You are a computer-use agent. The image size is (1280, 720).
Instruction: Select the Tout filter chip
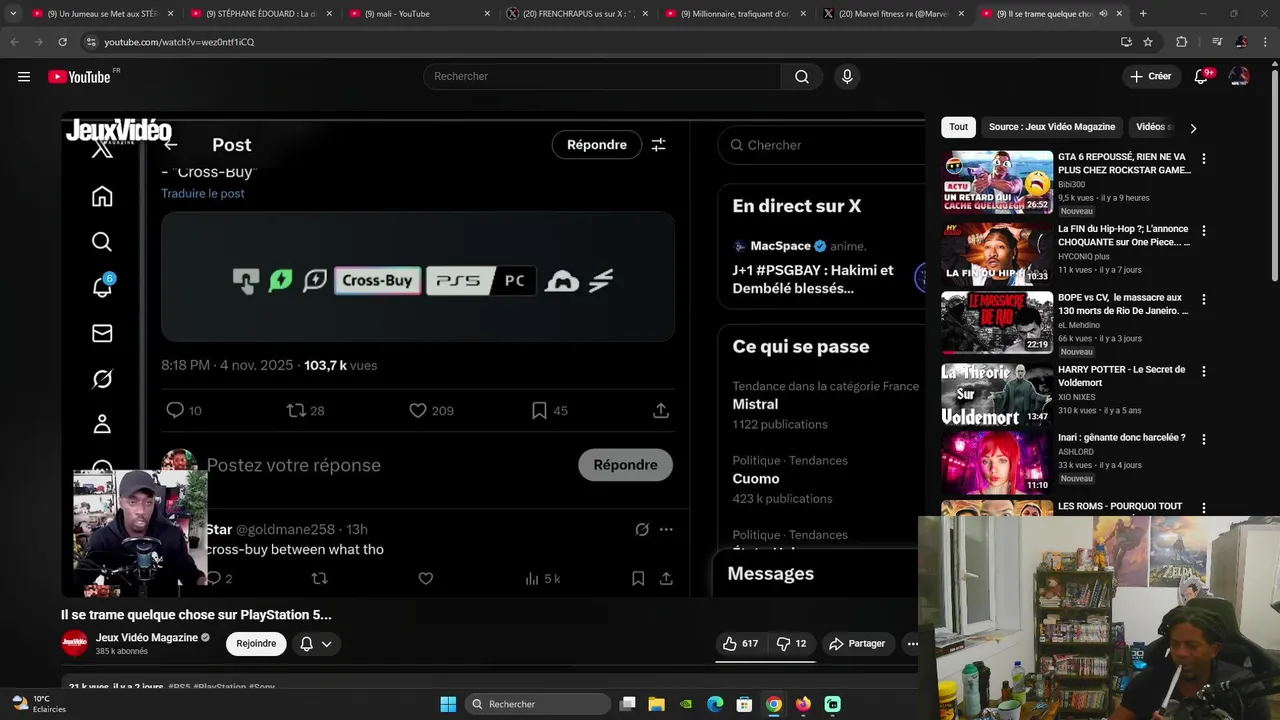(958, 127)
